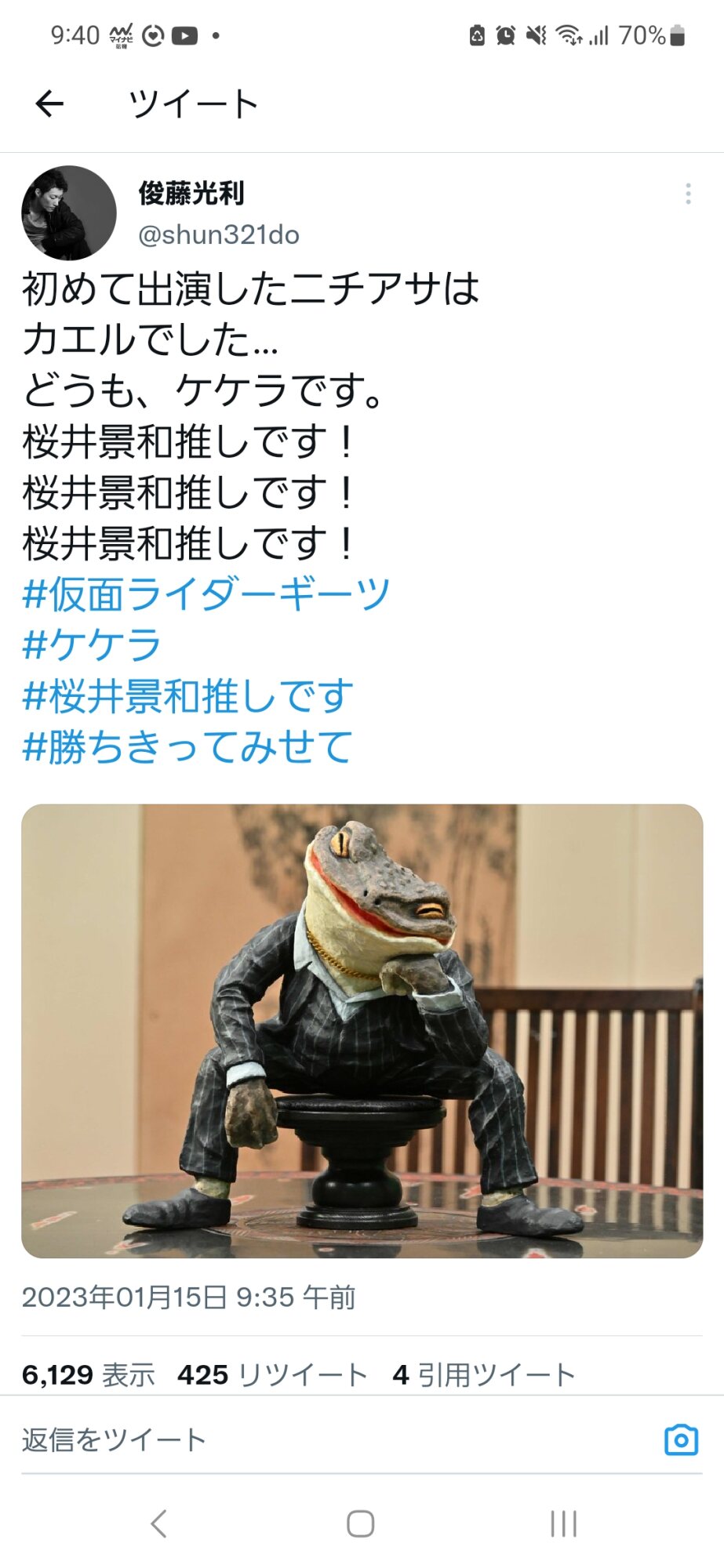
Task: Tap the 俊藤光利 display name
Action: 191,194
